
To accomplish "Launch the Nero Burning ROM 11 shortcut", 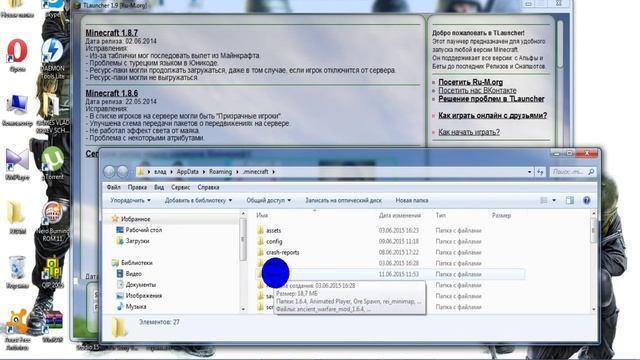I will [x=53, y=214].
